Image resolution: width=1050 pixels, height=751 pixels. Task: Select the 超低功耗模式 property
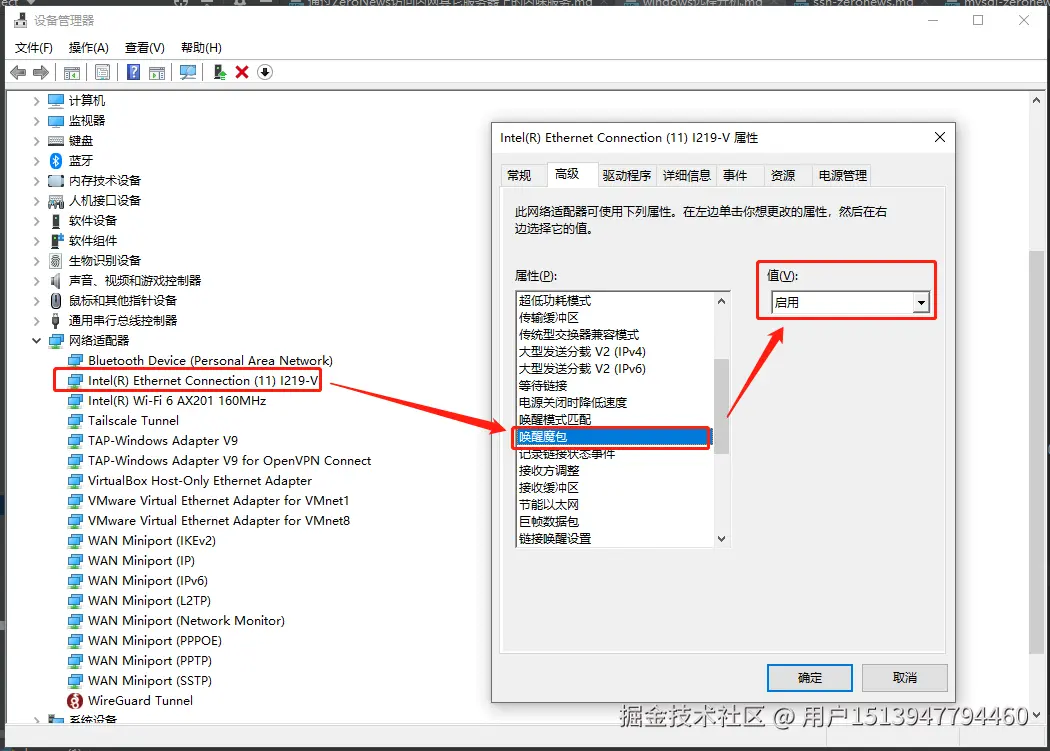[555, 301]
